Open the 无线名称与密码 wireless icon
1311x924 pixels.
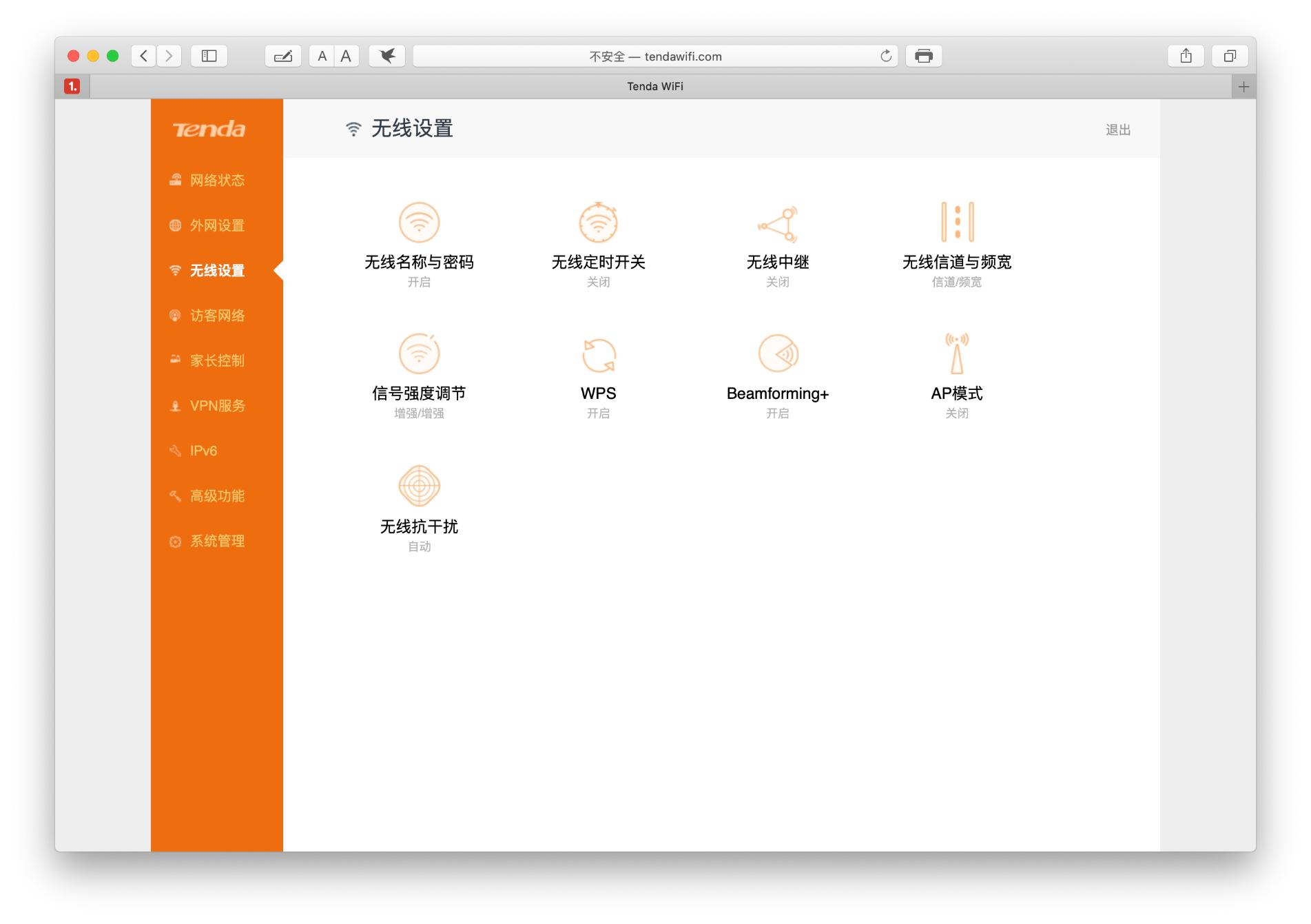(x=419, y=222)
